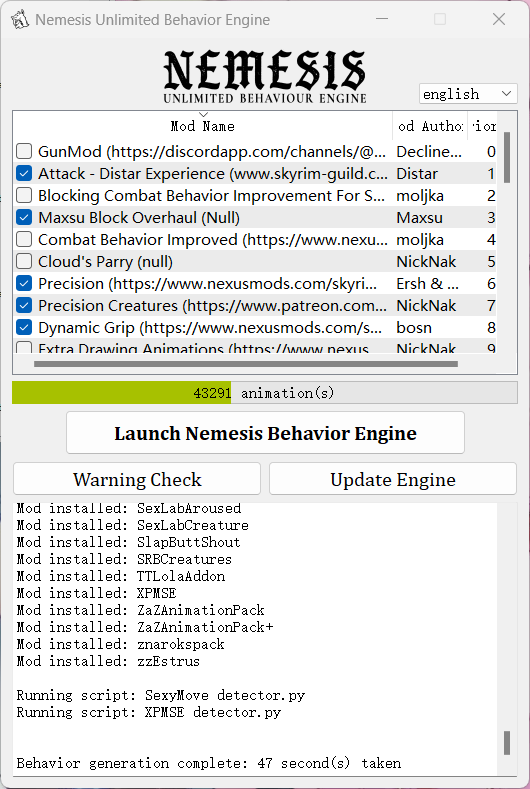
Task: Toggle Precision Creatures checkbox off
Action: pyautogui.click(x=24, y=305)
